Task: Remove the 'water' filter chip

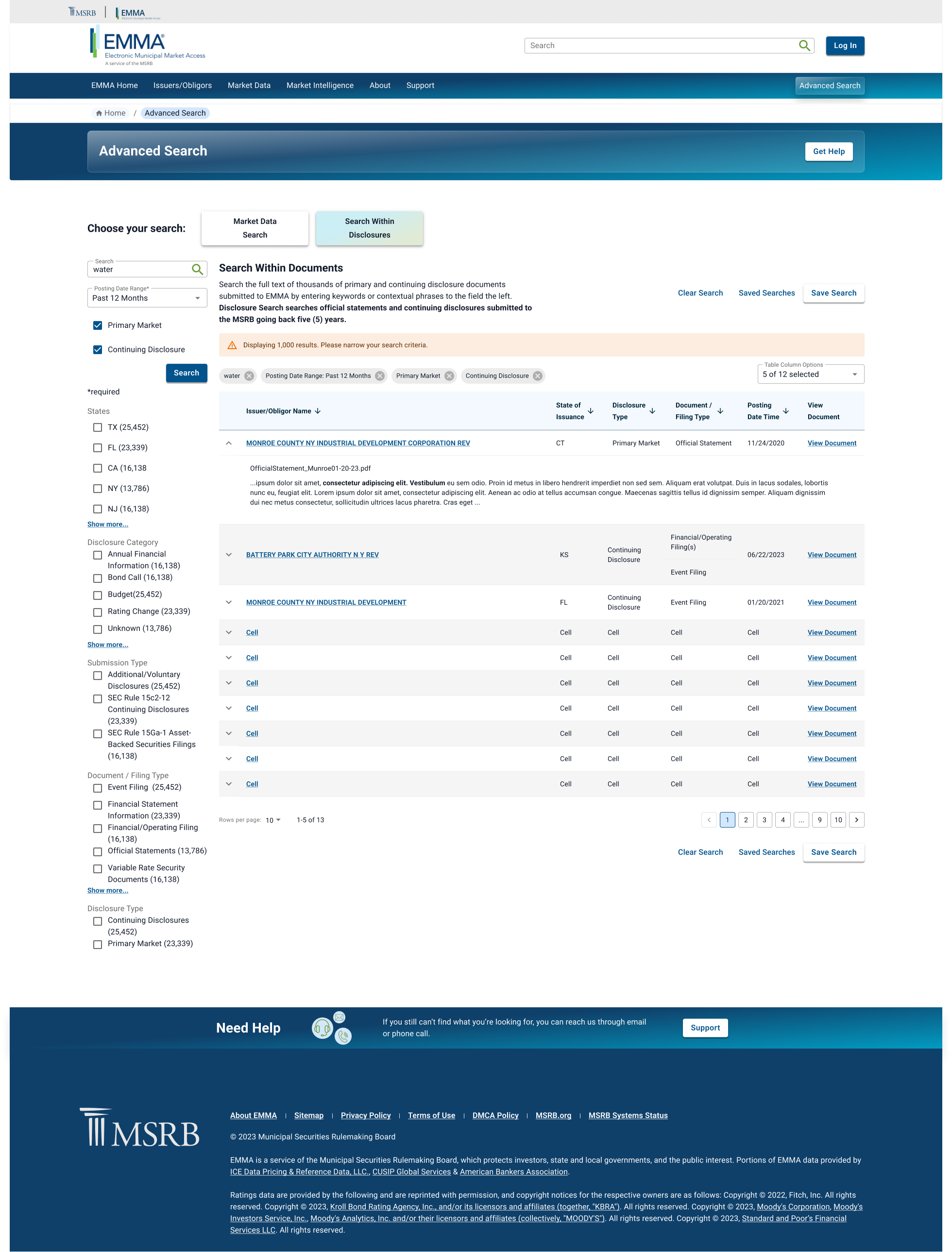Action: point(249,375)
